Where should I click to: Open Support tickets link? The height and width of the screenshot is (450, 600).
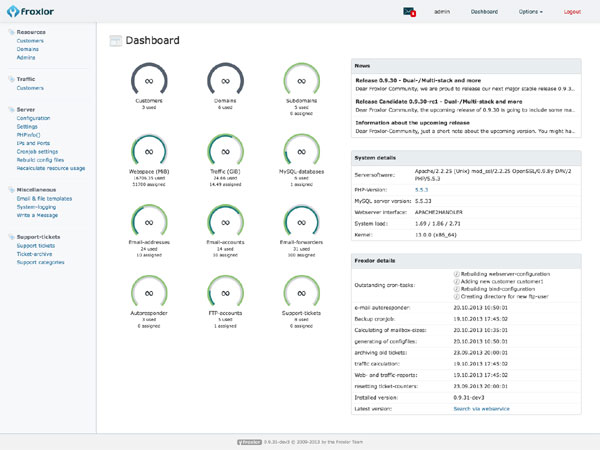pos(36,246)
